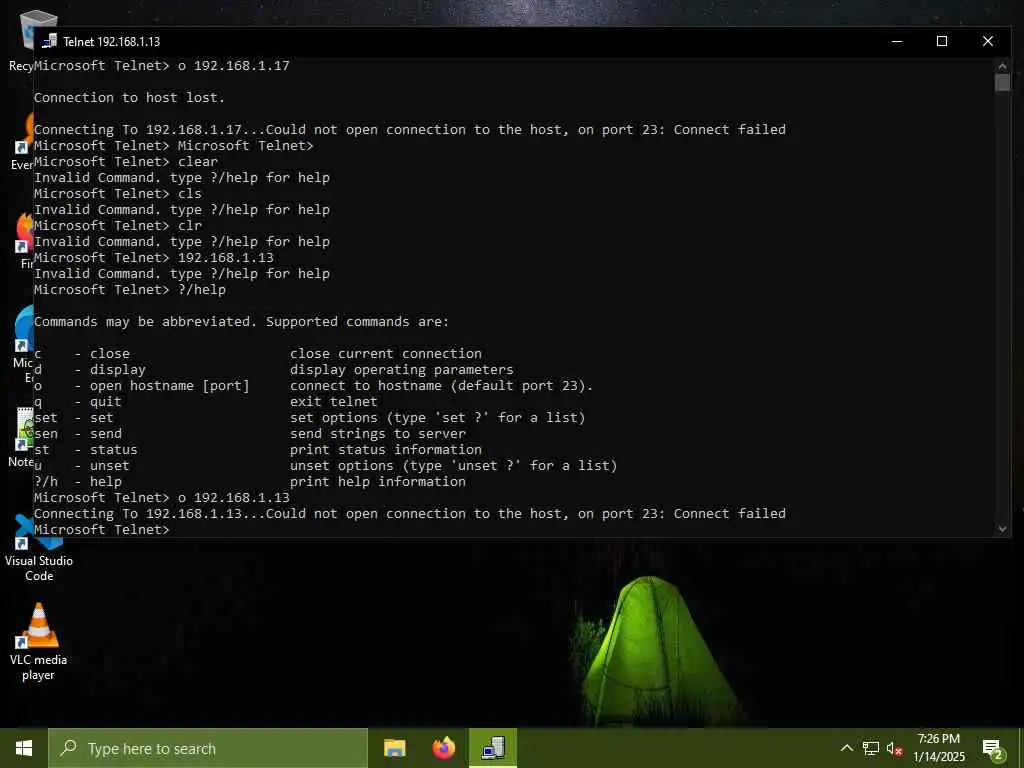Click 'open hostname [port]' in the help list
This screenshot has height=768, width=1024.
pos(170,385)
